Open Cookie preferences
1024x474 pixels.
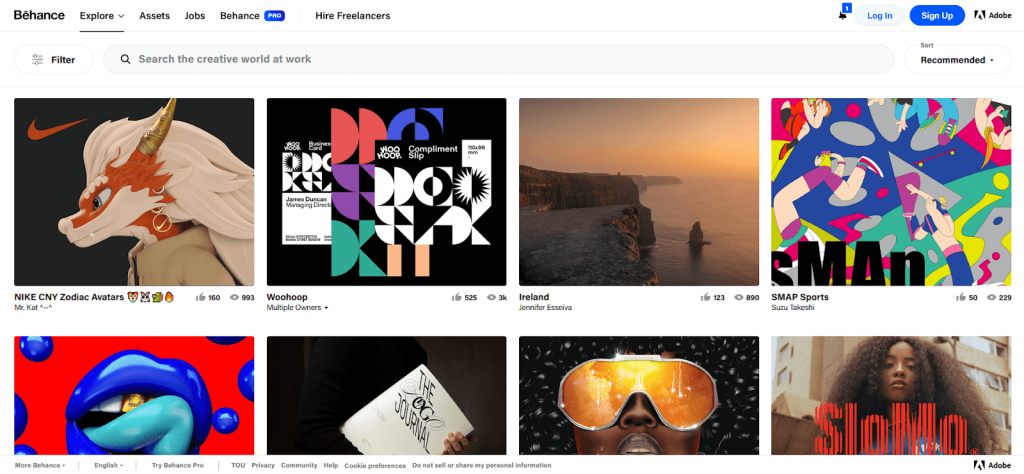pyautogui.click(x=375, y=466)
